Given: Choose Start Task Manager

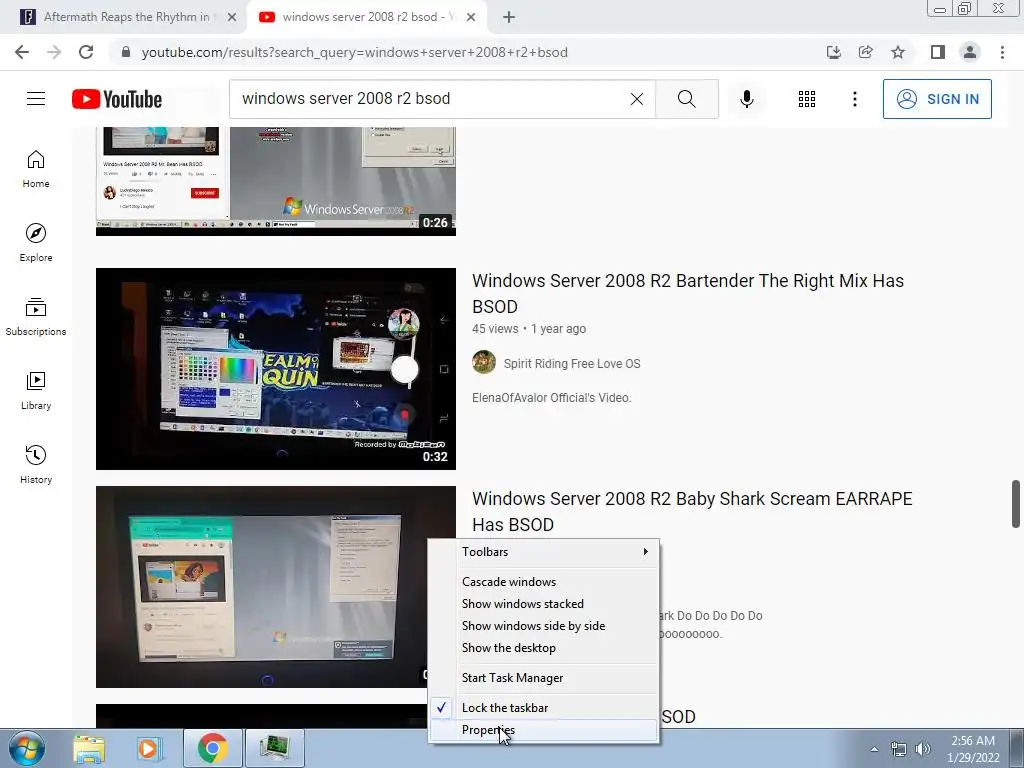Looking at the screenshot, I should tap(543, 678).
